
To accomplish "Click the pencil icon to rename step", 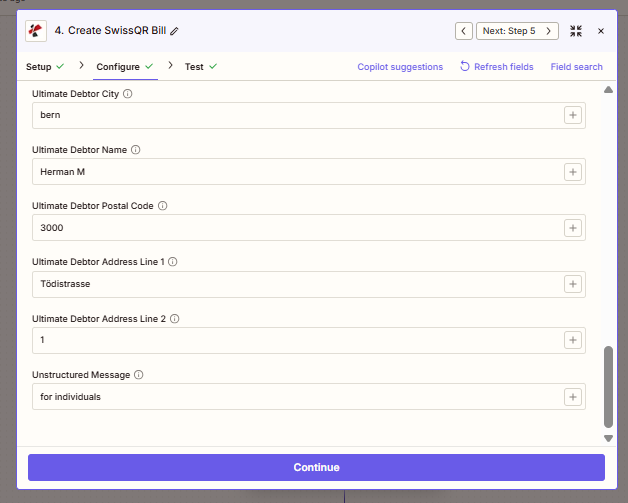I will pyautogui.click(x=175, y=31).
